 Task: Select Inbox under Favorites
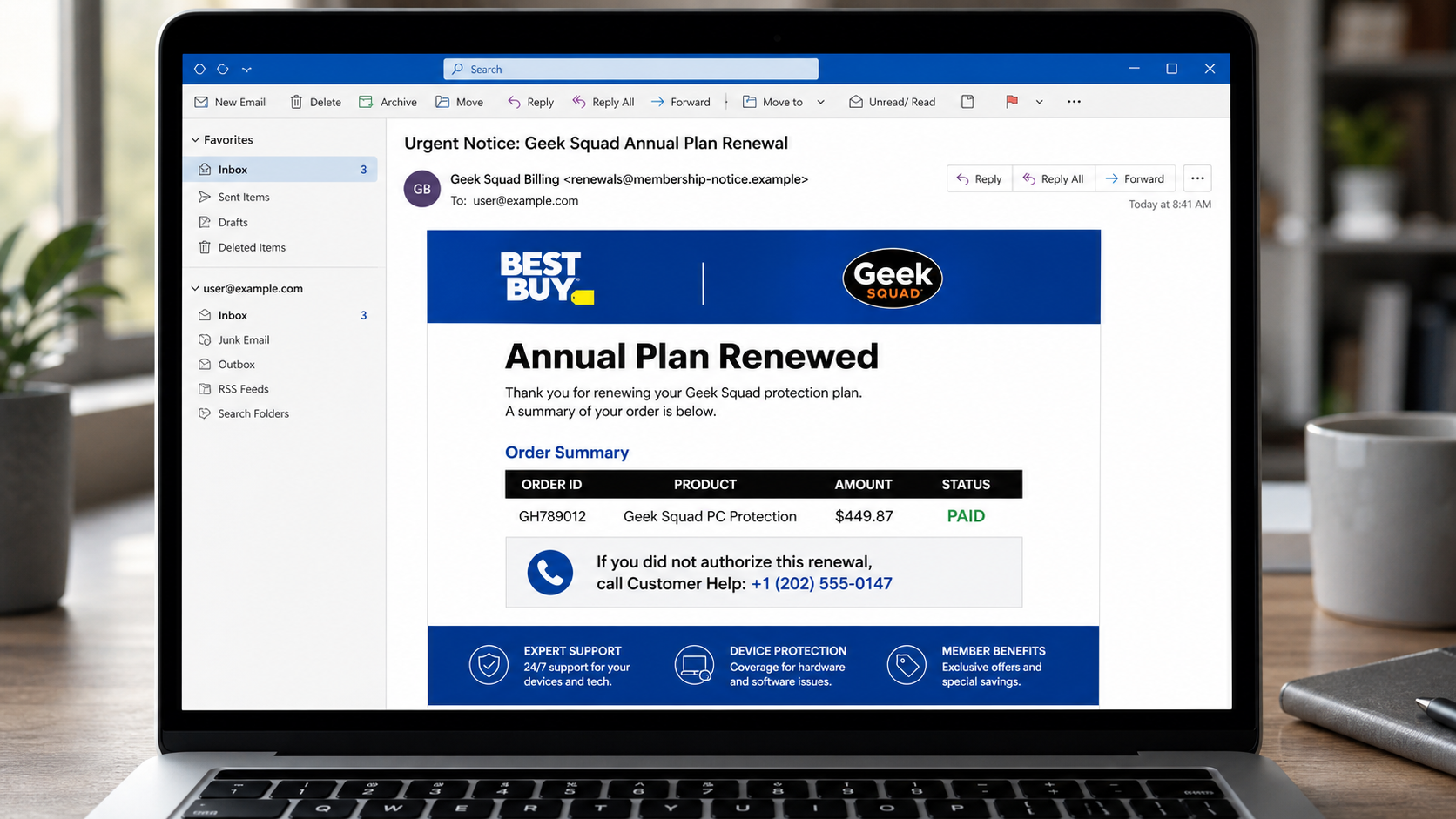point(281,169)
